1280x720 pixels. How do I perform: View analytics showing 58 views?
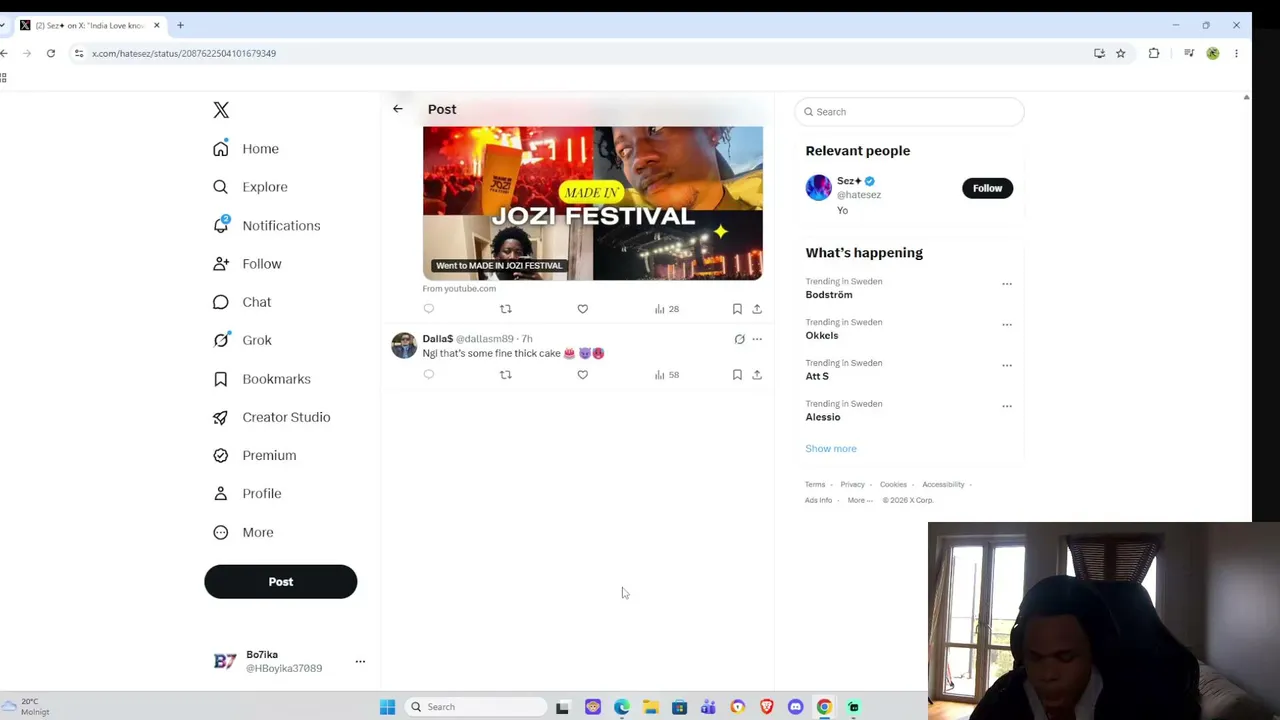[667, 375]
